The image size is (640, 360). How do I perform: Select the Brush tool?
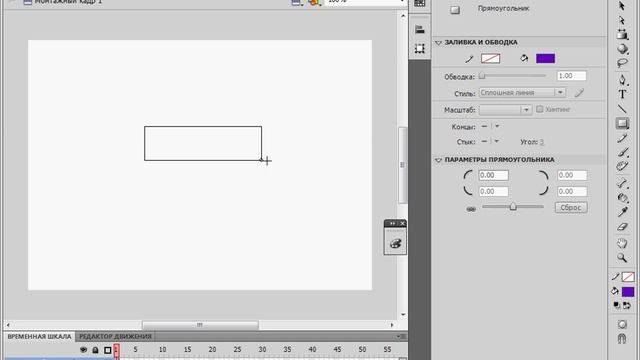(622, 152)
